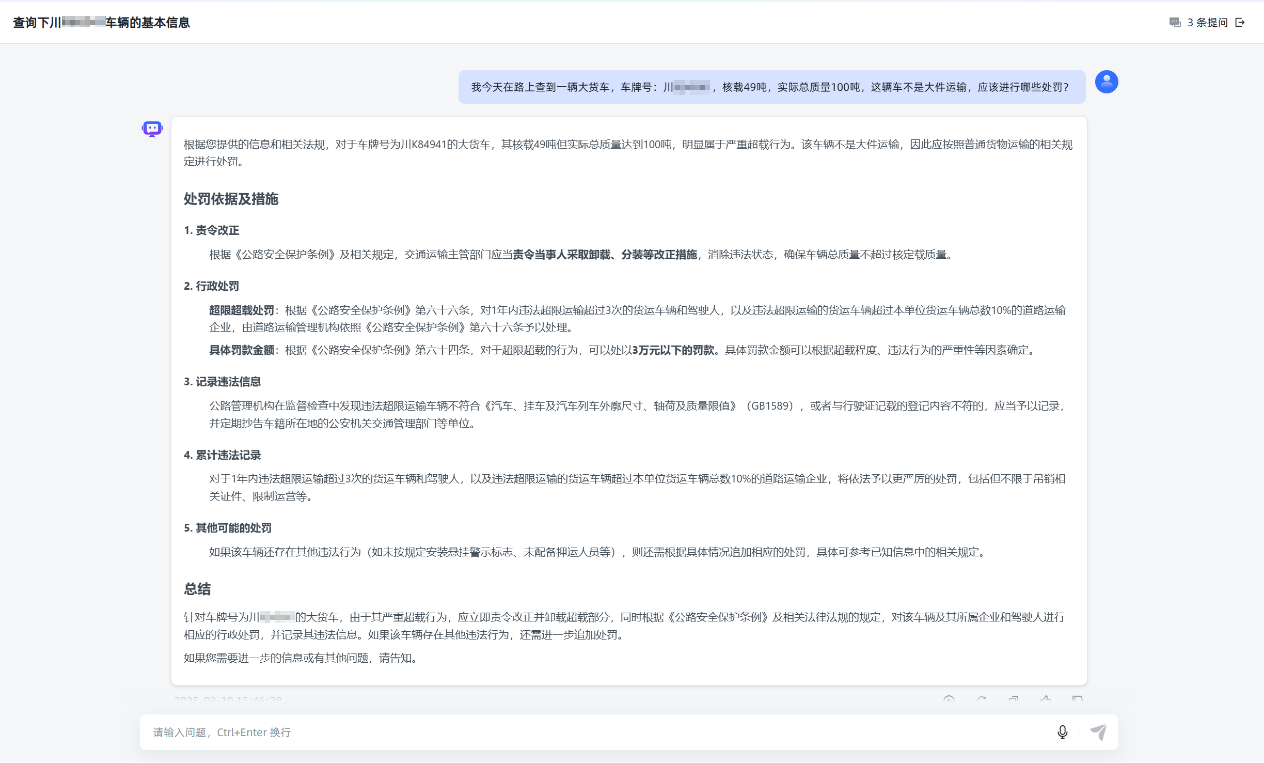Open the blue user avatar

click(1106, 82)
